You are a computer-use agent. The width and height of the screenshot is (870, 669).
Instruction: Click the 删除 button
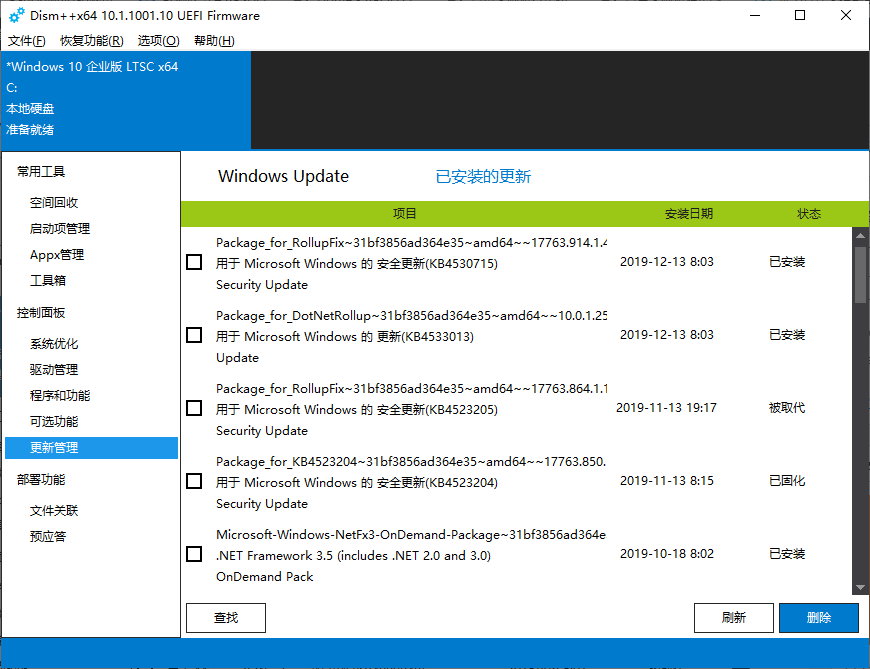pyautogui.click(x=819, y=617)
